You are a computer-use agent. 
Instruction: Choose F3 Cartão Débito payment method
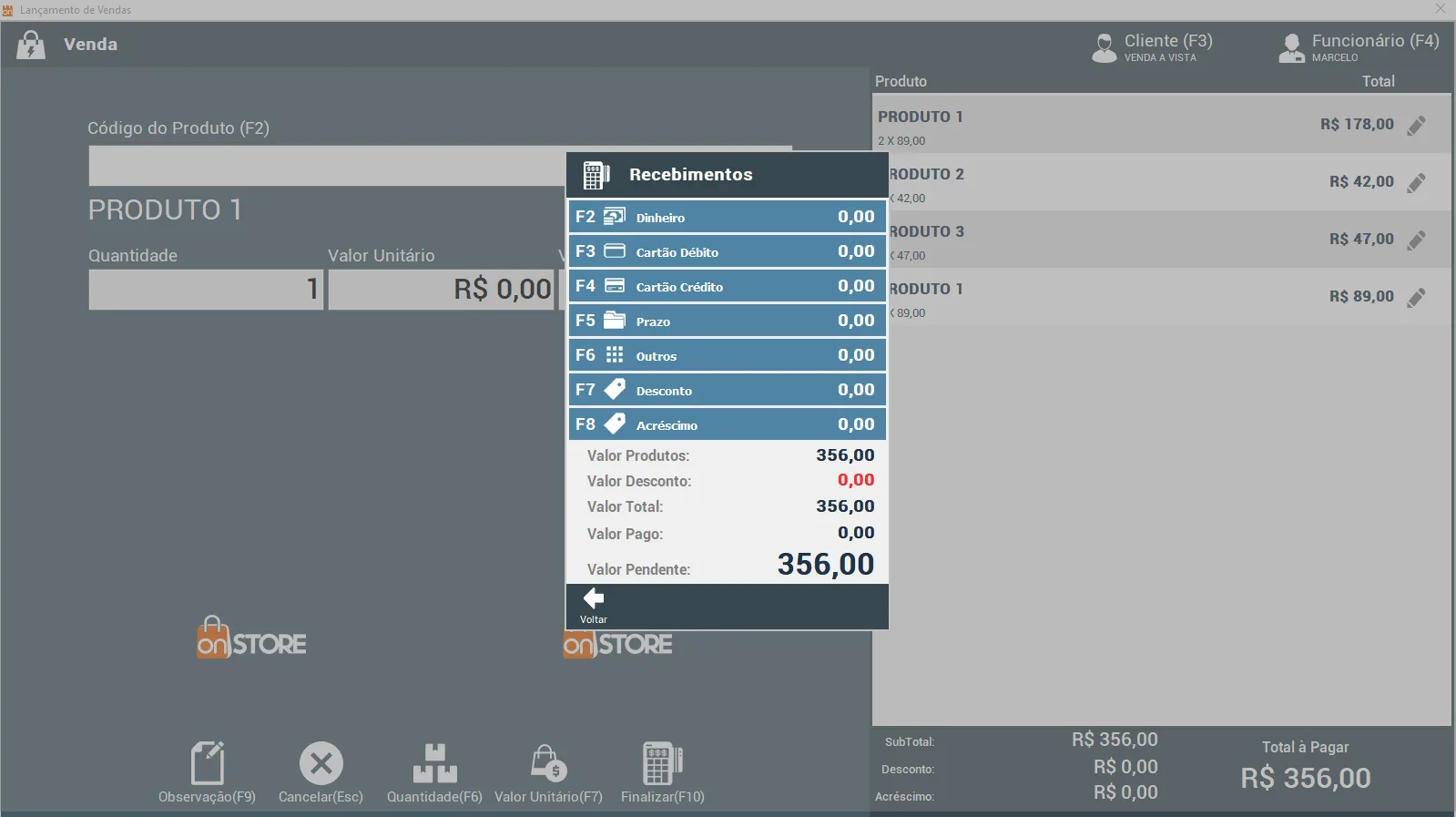[x=728, y=251]
